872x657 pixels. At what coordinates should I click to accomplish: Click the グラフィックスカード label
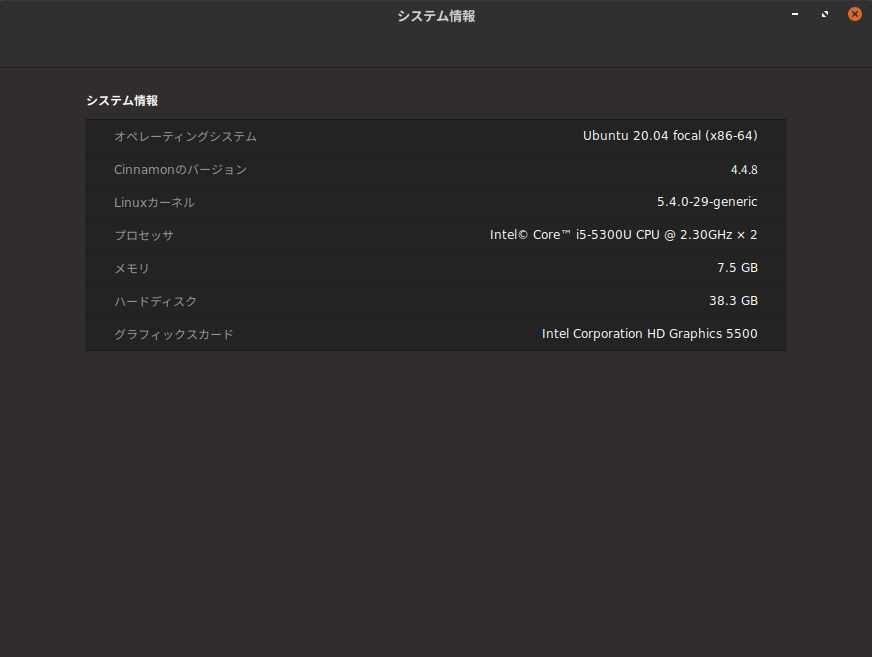pos(174,334)
